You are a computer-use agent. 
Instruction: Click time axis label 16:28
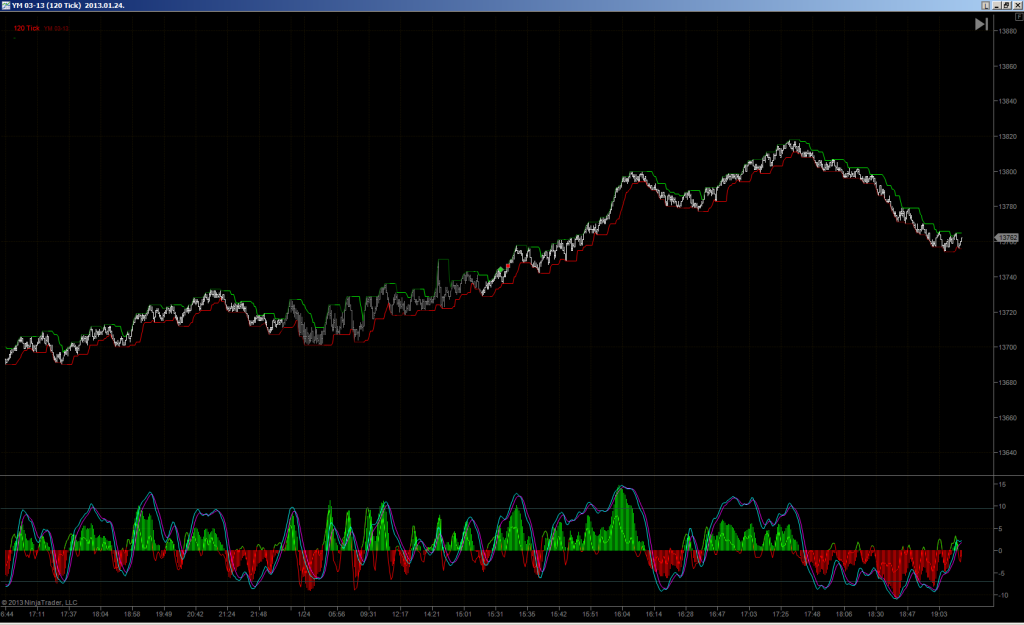(686, 614)
